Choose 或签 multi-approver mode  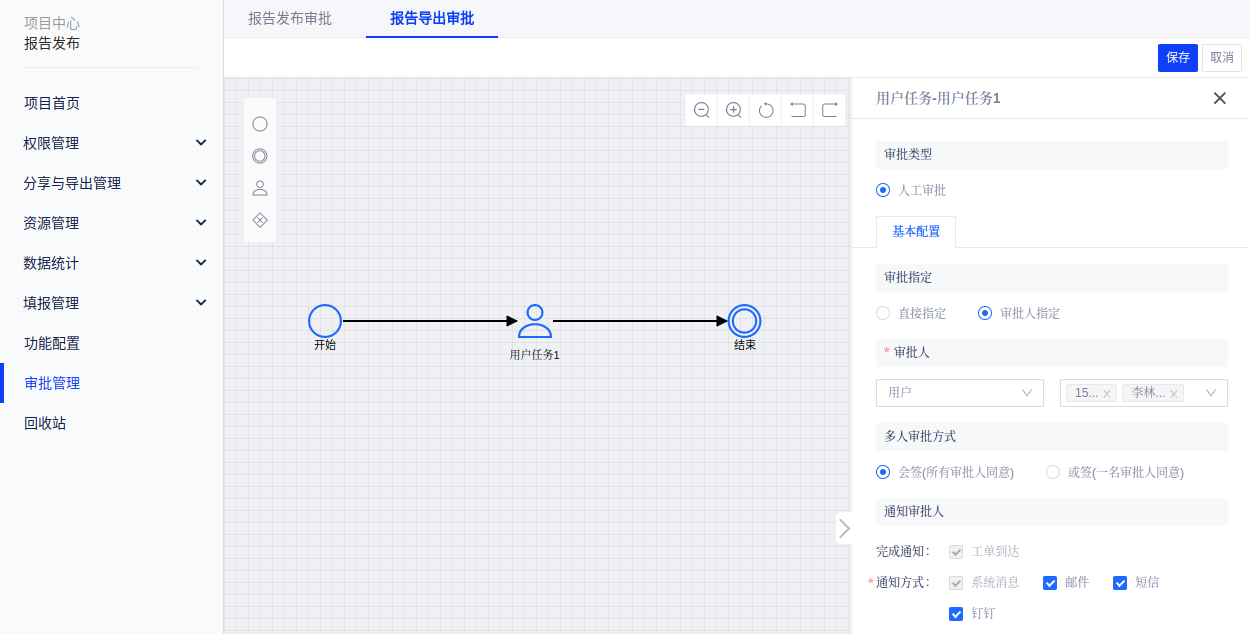pos(1053,472)
